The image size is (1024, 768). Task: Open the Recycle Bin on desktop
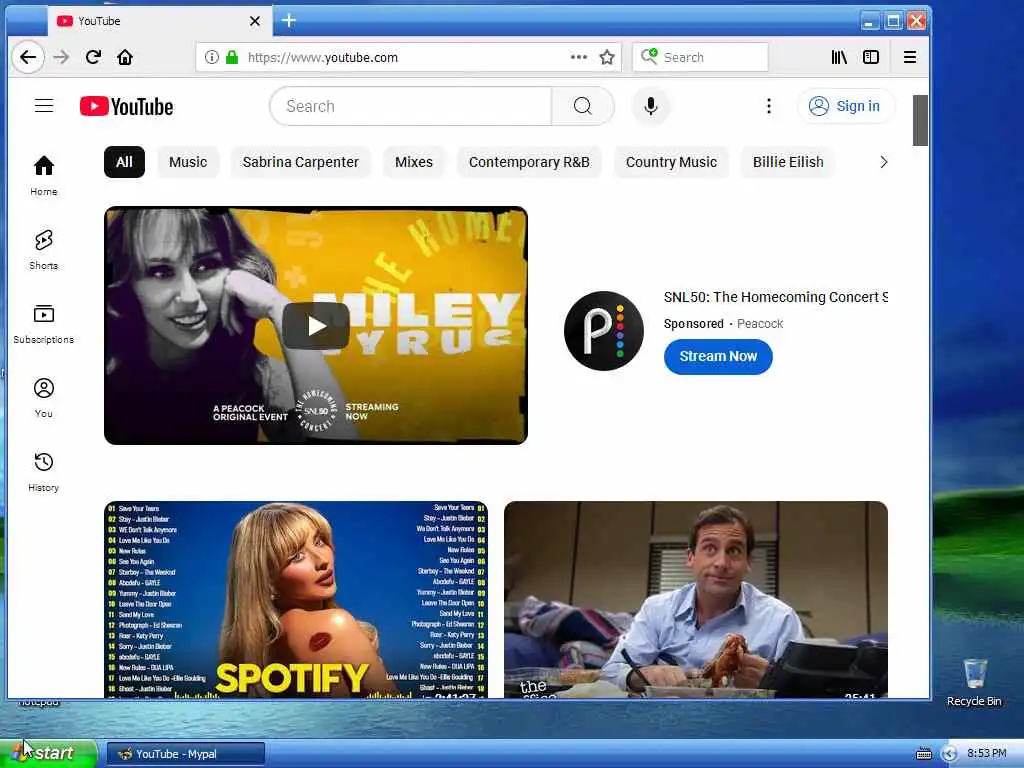point(974,683)
